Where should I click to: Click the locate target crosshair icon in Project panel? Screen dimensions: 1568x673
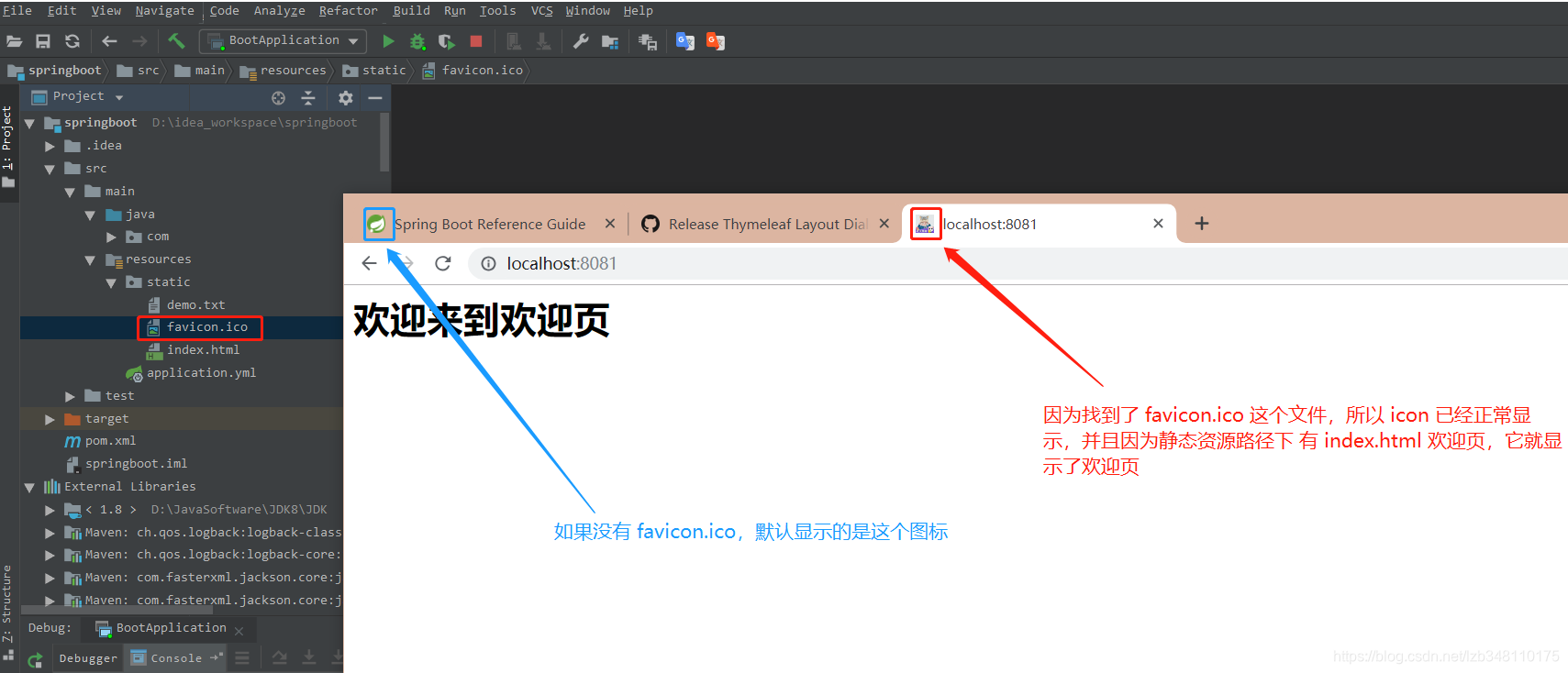pos(279,97)
